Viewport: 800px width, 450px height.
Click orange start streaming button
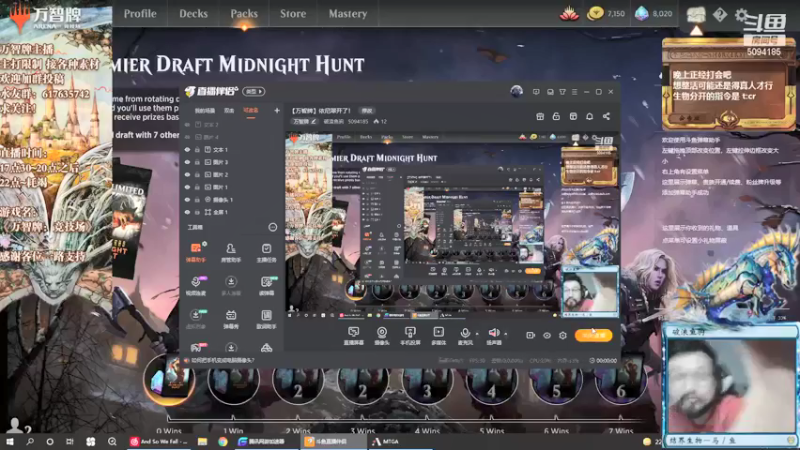pos(593,335)
